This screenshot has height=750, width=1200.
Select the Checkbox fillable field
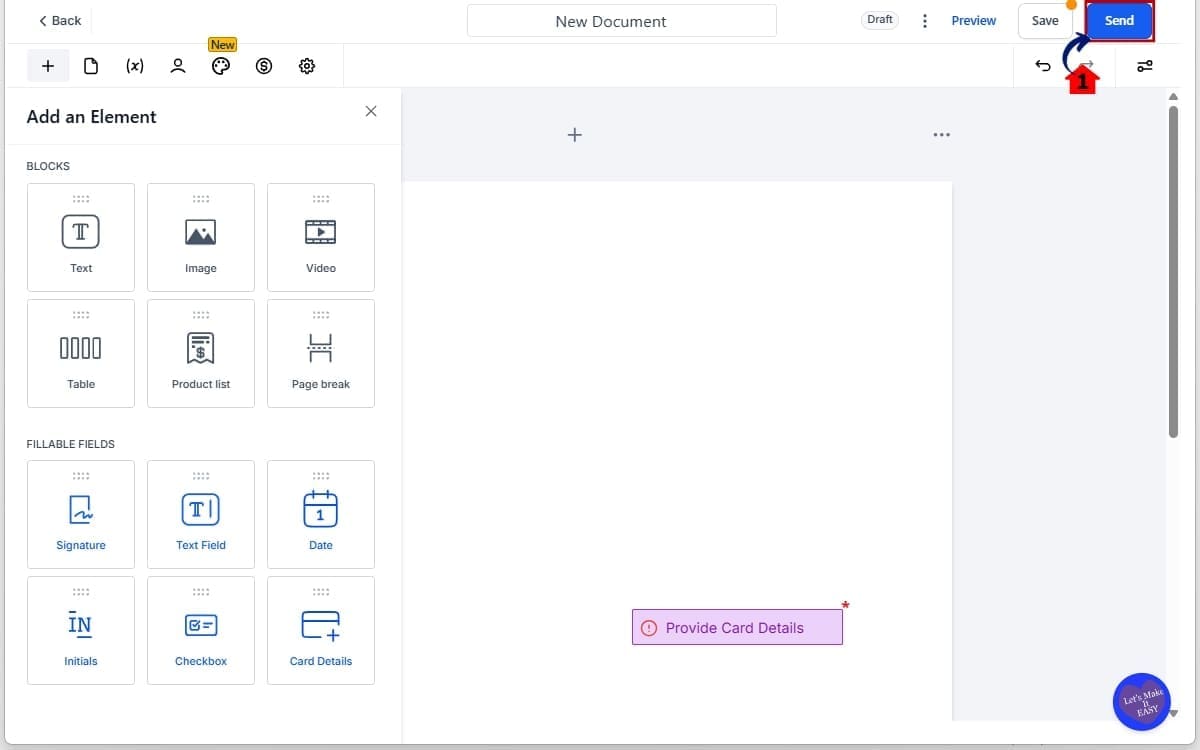201,630
